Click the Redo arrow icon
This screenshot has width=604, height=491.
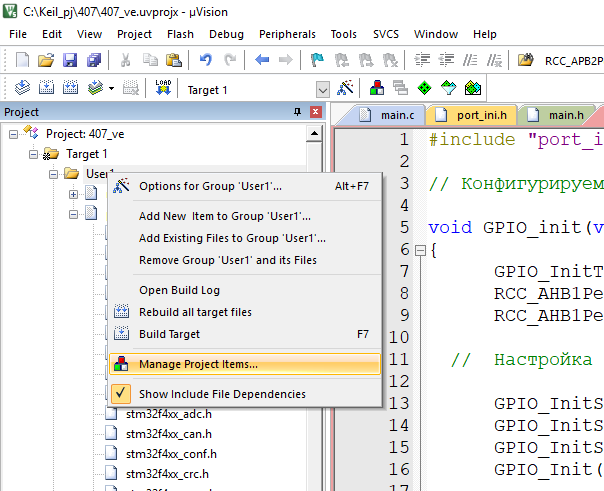(x=230, y=60)
